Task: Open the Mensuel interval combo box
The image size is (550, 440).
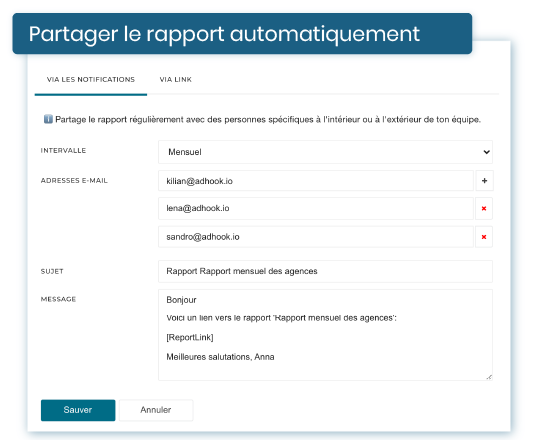Action: (x=325, y=152)
